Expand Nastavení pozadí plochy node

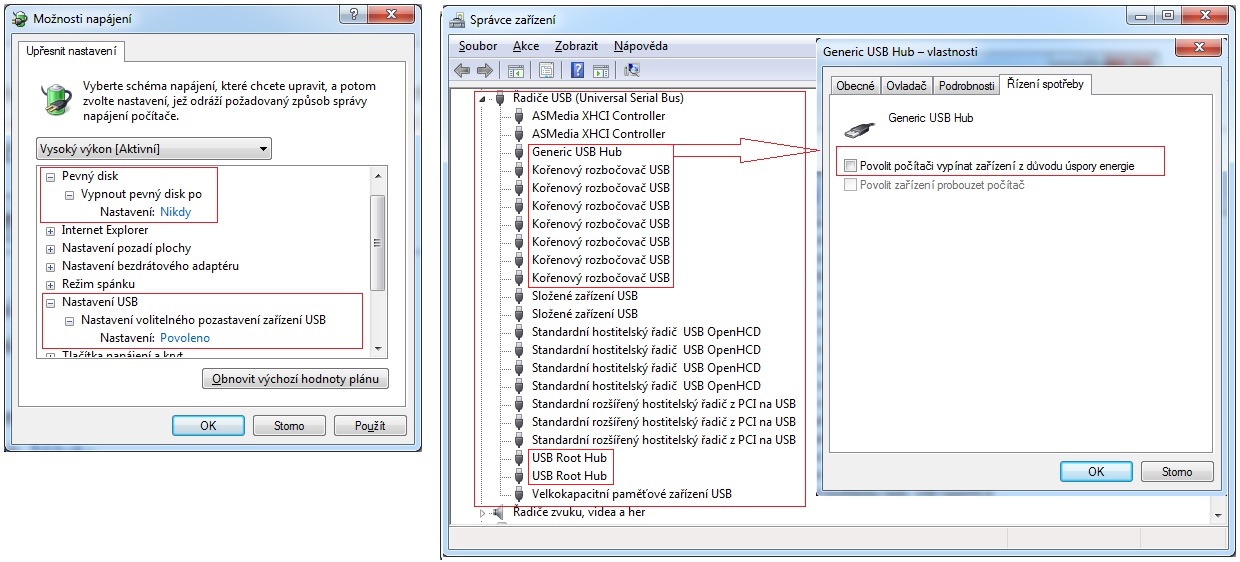[x=51, y=248]
